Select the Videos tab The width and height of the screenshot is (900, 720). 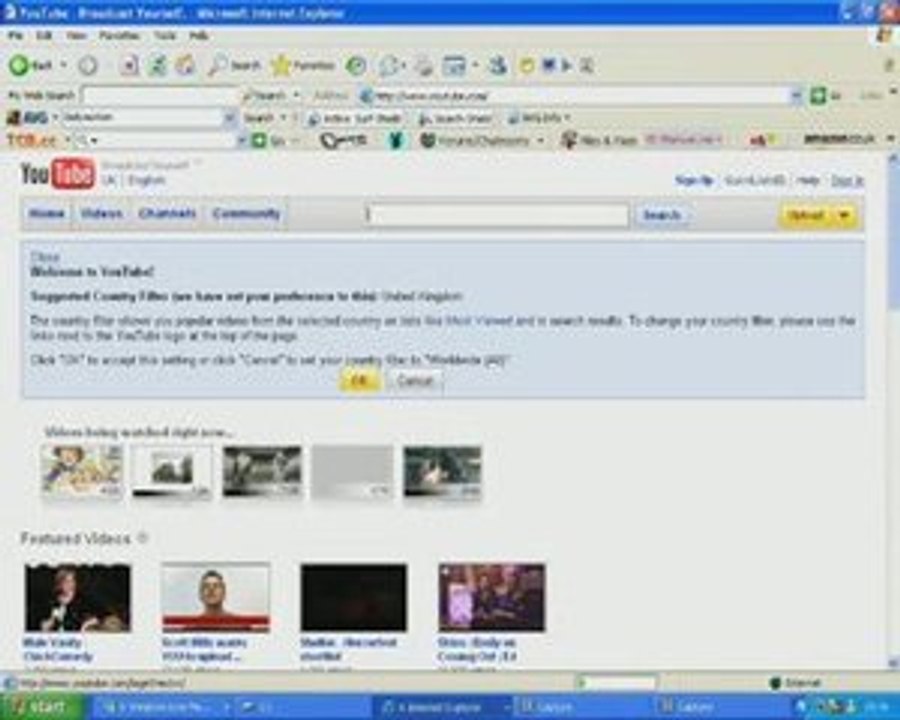click(102, 214)
